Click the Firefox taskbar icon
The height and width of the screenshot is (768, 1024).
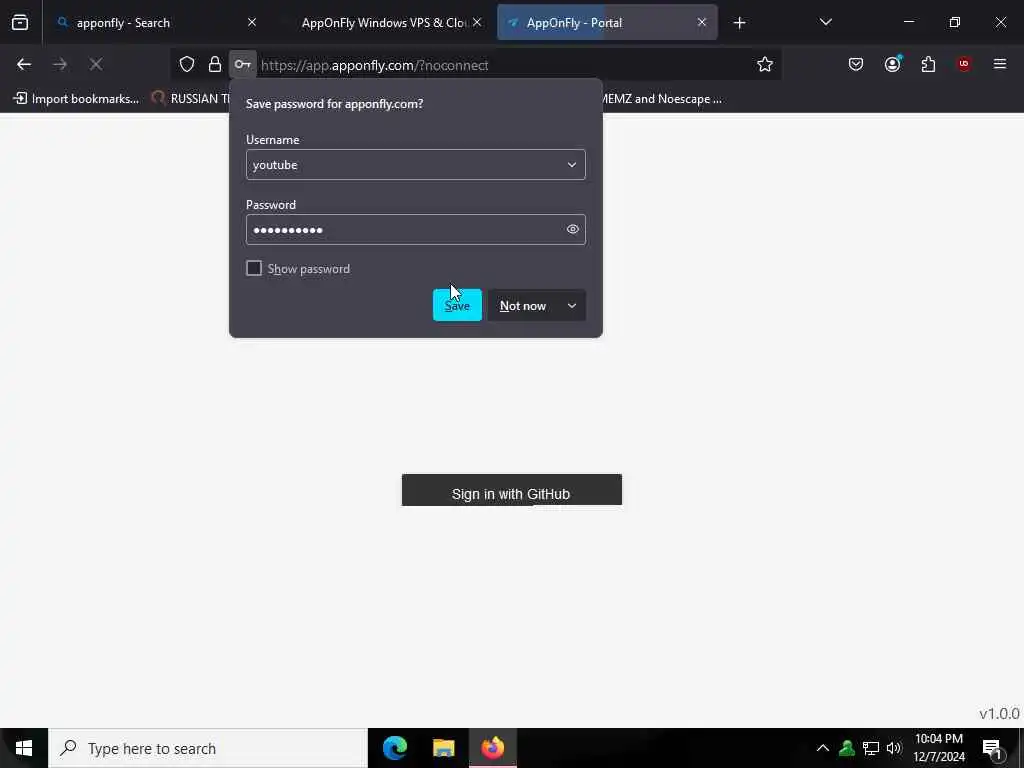point(493,748)
